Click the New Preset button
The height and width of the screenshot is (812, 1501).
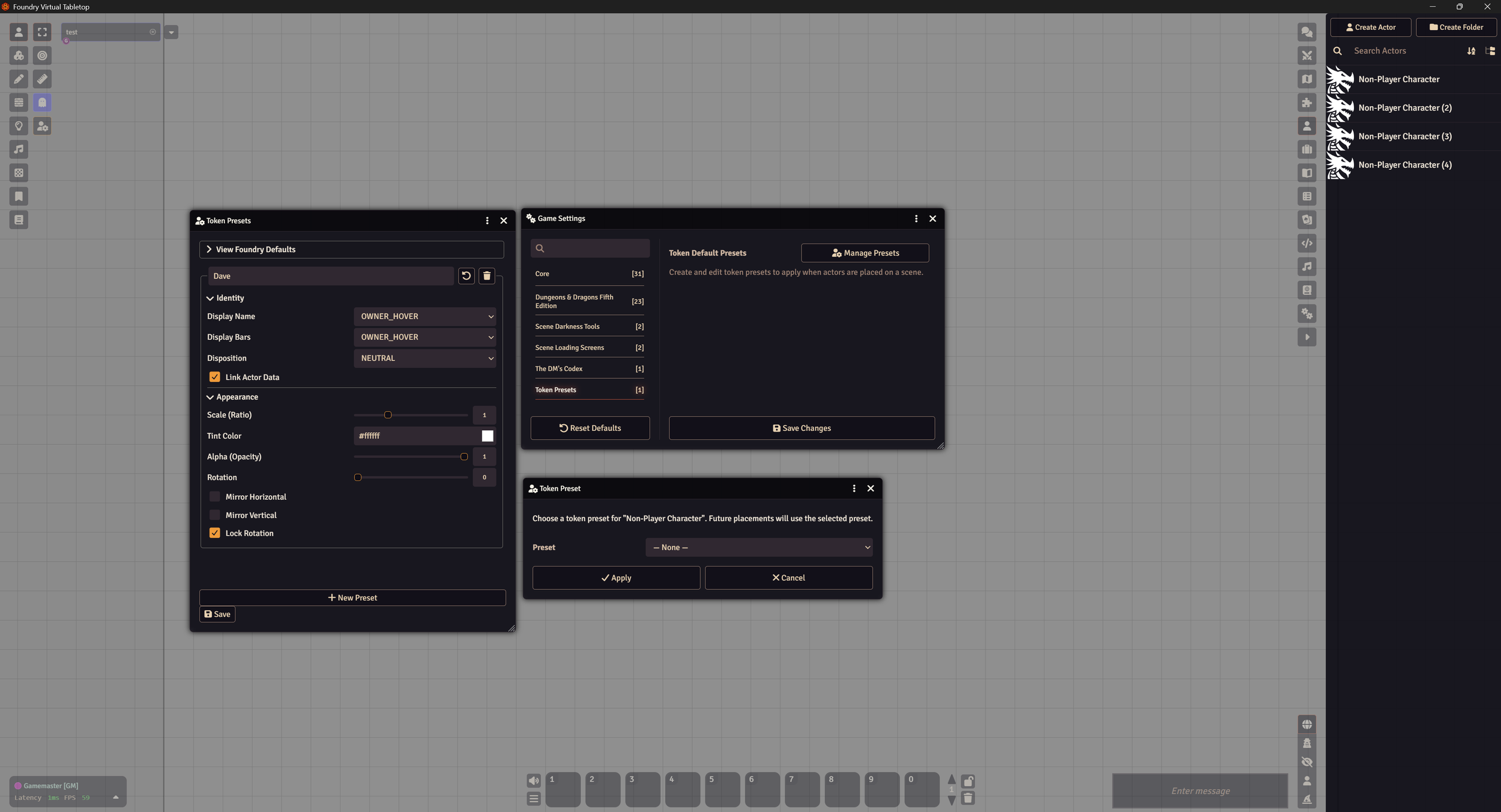coord(352,598)
